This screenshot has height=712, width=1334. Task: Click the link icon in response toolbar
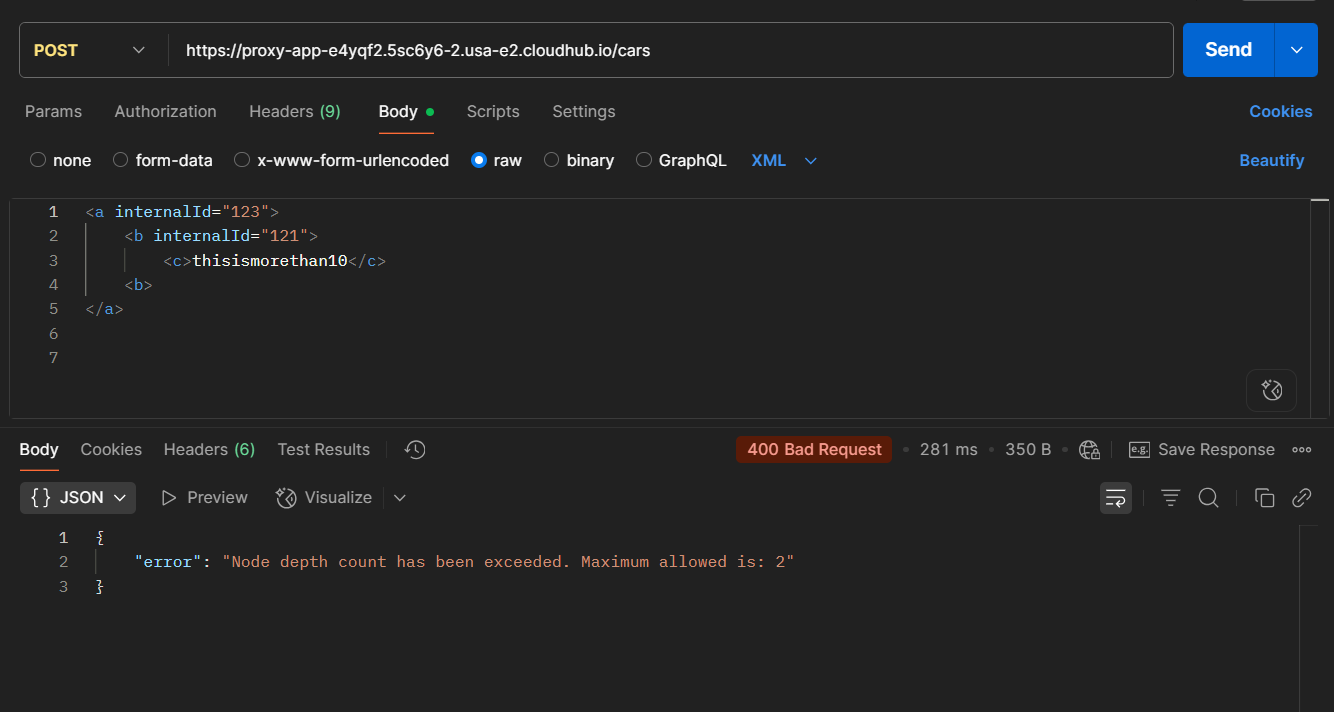tap(1301, 497)
